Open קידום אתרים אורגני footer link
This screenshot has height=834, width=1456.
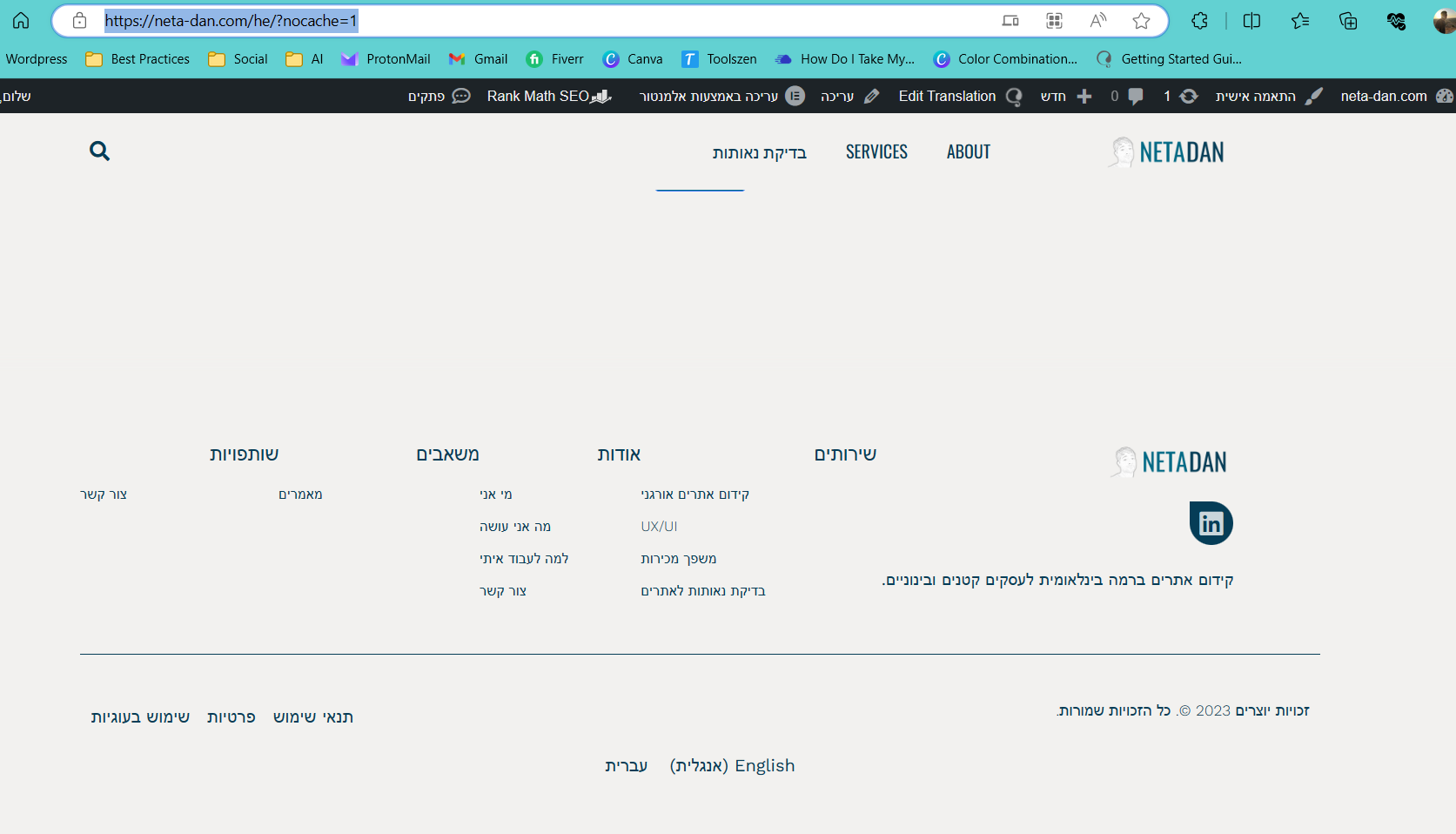(695, 494)
